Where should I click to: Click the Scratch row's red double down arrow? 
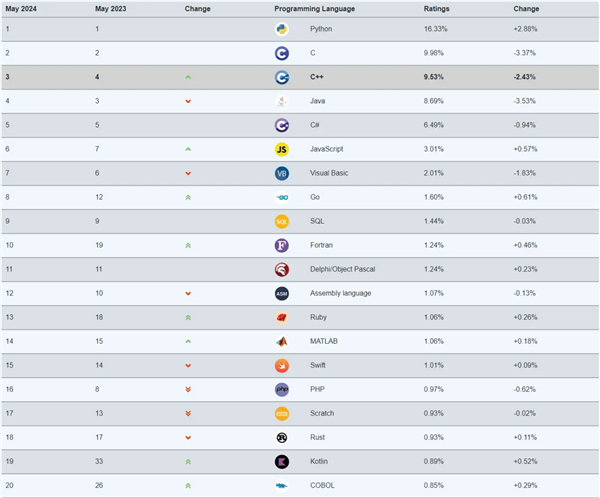pyautogui.click(x=188, y=413)
